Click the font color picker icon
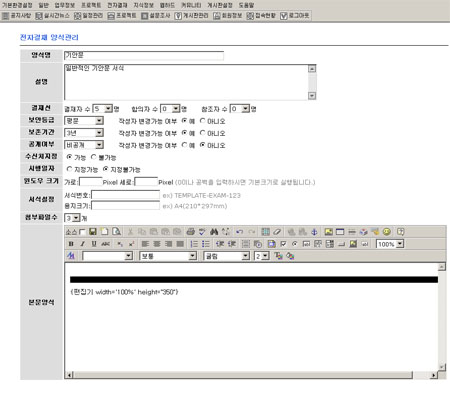The height and width of the screenshot is (399, 450). pos(278,256)
